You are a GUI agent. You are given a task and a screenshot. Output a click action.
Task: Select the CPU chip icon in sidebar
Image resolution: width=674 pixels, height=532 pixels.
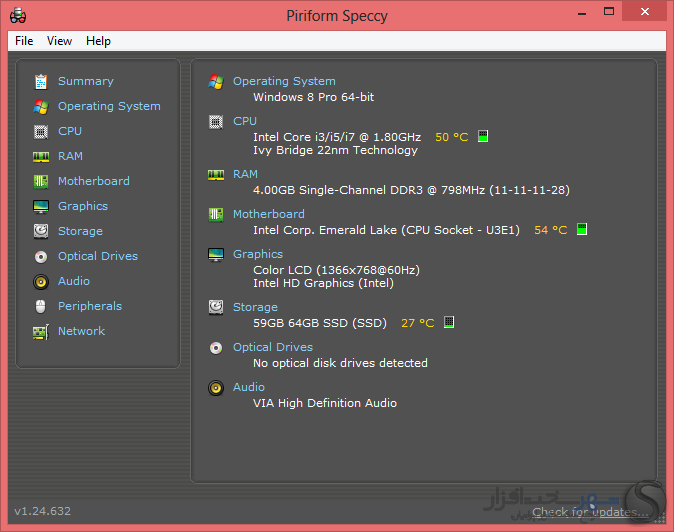click(41, 131)
